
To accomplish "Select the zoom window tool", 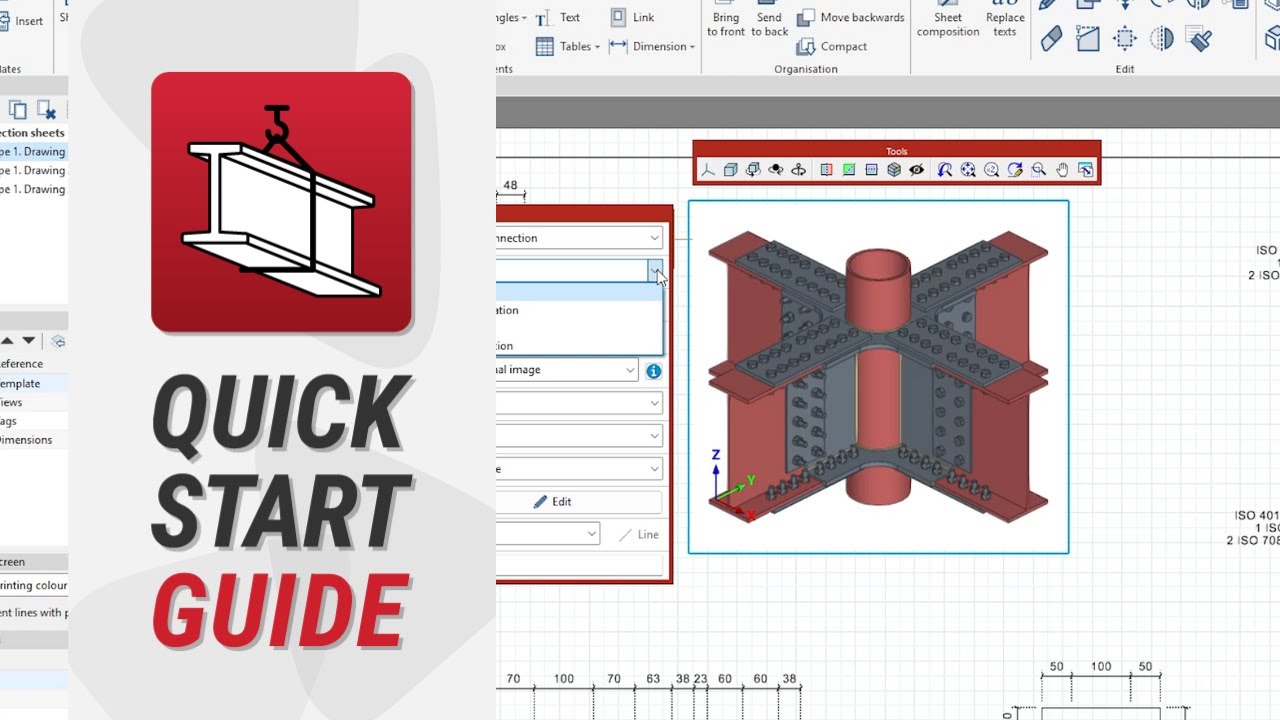I will [x=1039, y=170].
